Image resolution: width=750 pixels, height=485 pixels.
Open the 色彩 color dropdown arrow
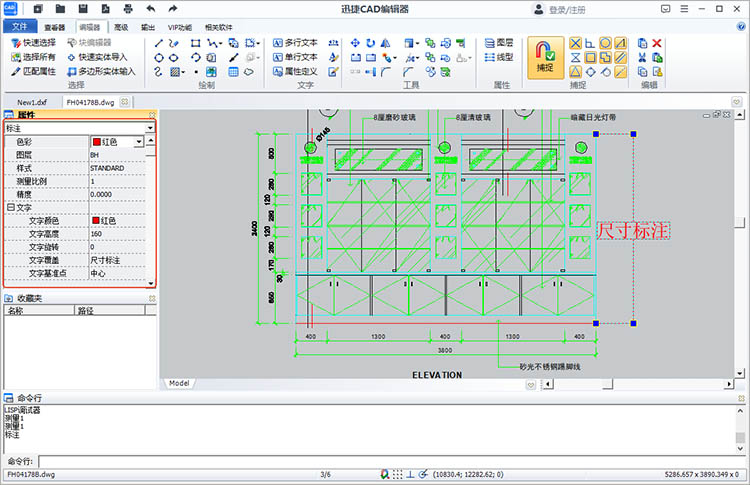(x=139, y=142)
